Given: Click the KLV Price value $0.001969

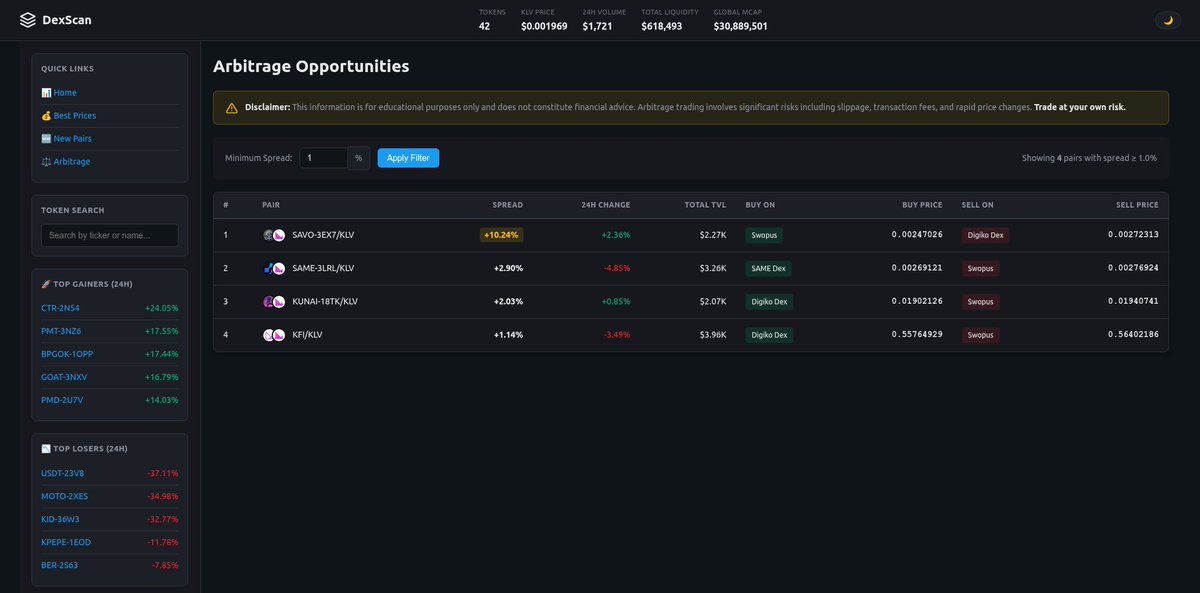Looking at the screenshot, I should click(544, 26).
